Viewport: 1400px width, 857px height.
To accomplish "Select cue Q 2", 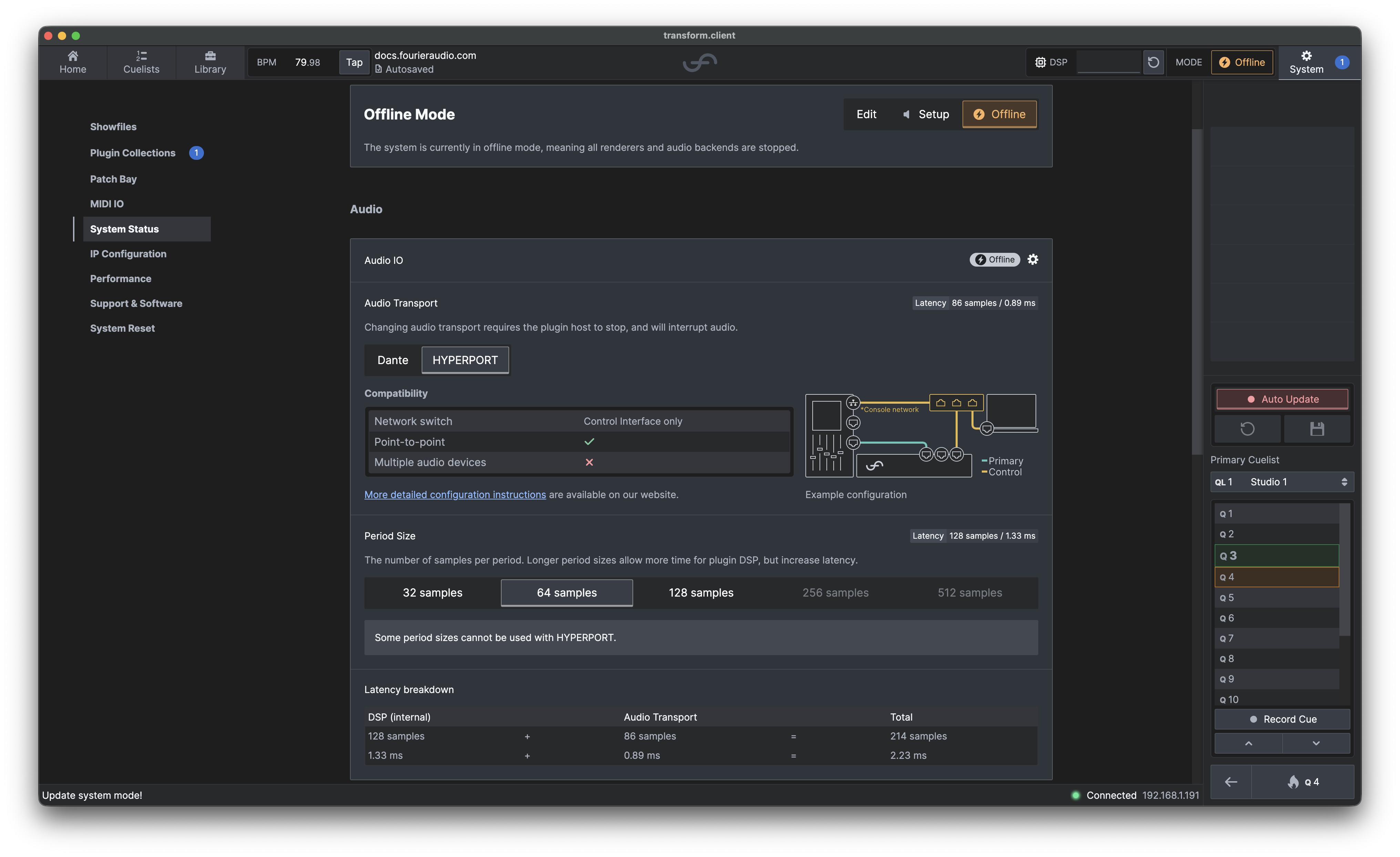I will [x=1276, y=534].
